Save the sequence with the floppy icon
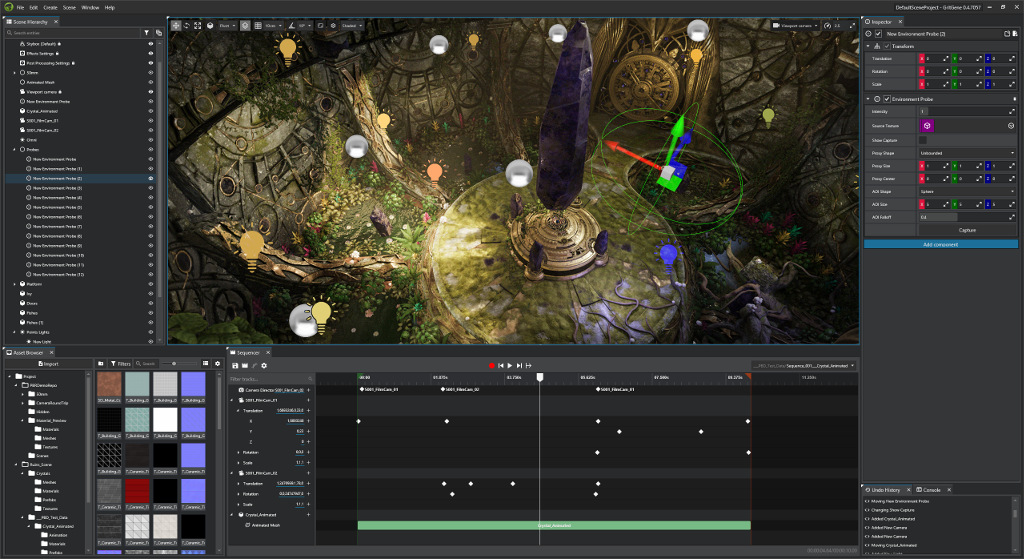This screenshot has width=1024, height=559. pyautogui.click(x=235, y=366)
